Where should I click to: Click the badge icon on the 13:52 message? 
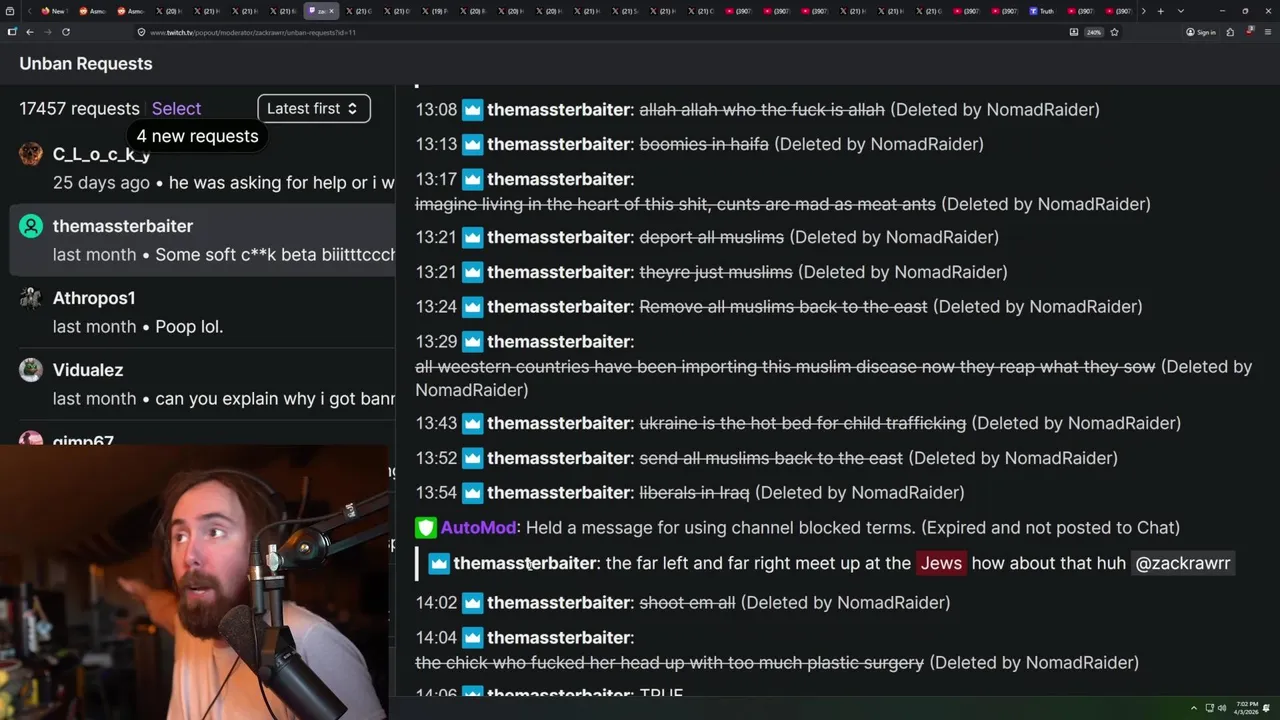(472, 458)
